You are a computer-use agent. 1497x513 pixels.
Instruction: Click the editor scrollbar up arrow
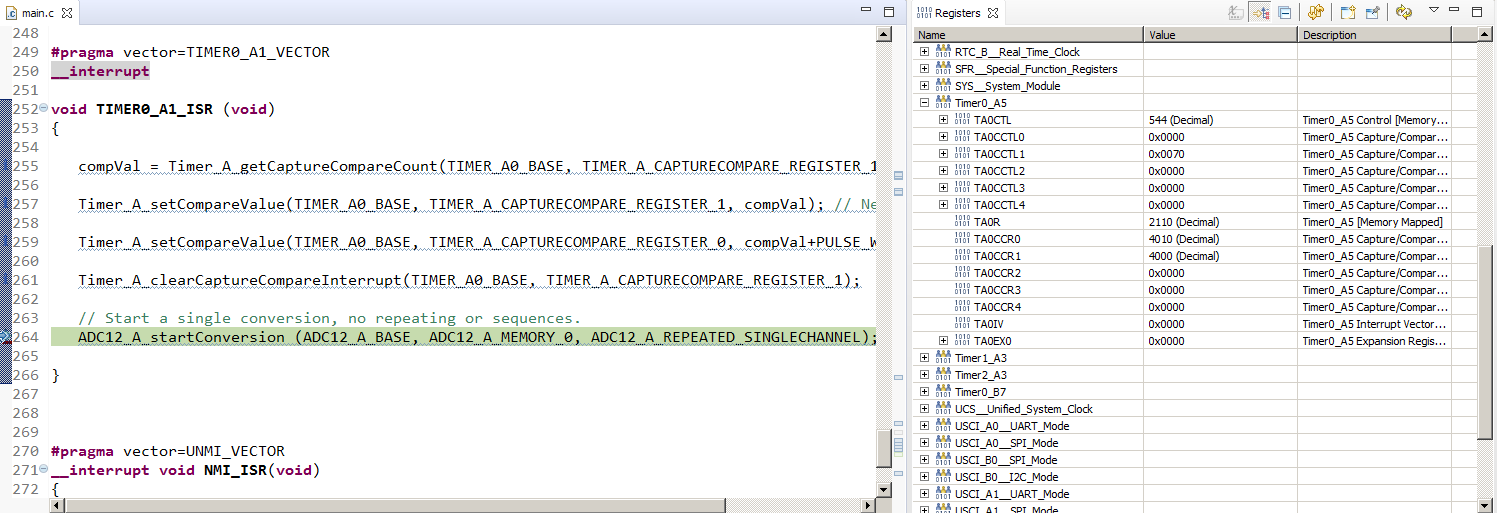point(884,35)
